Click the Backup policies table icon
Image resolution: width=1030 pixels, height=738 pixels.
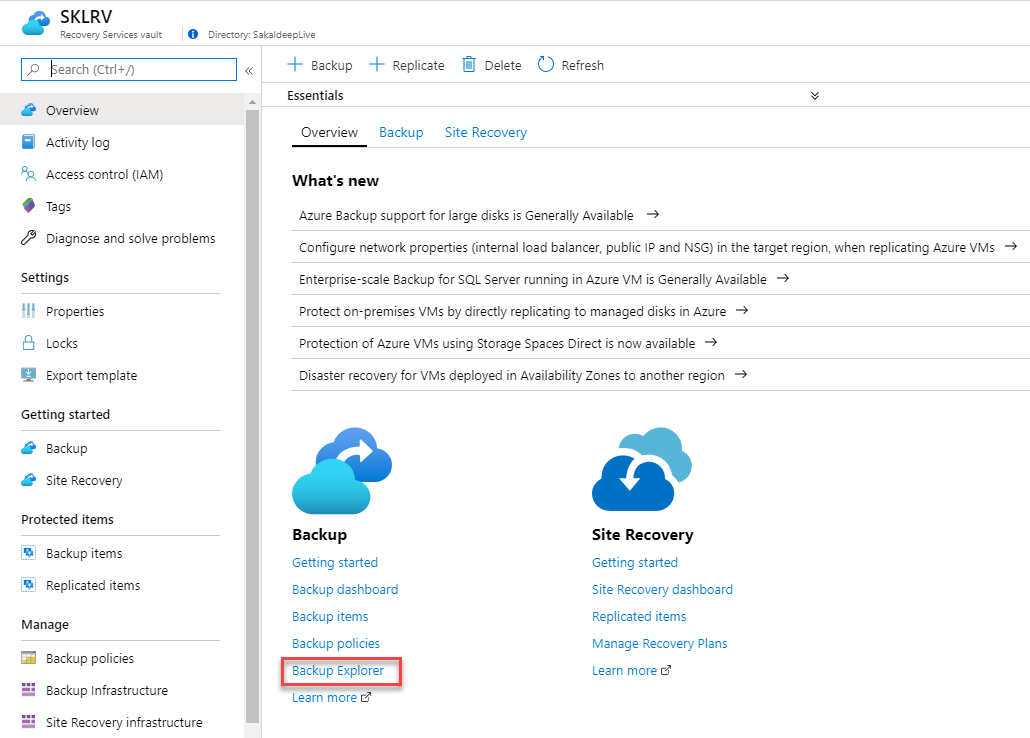click(28, 658)
